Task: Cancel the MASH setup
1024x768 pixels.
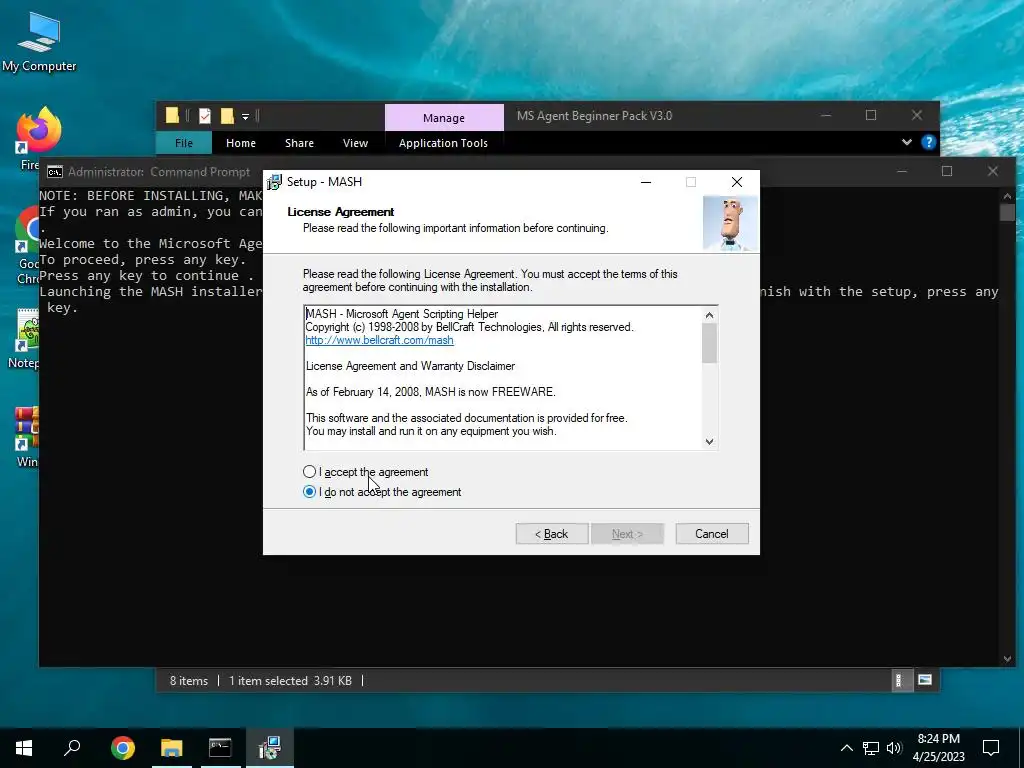Action: 712,534
